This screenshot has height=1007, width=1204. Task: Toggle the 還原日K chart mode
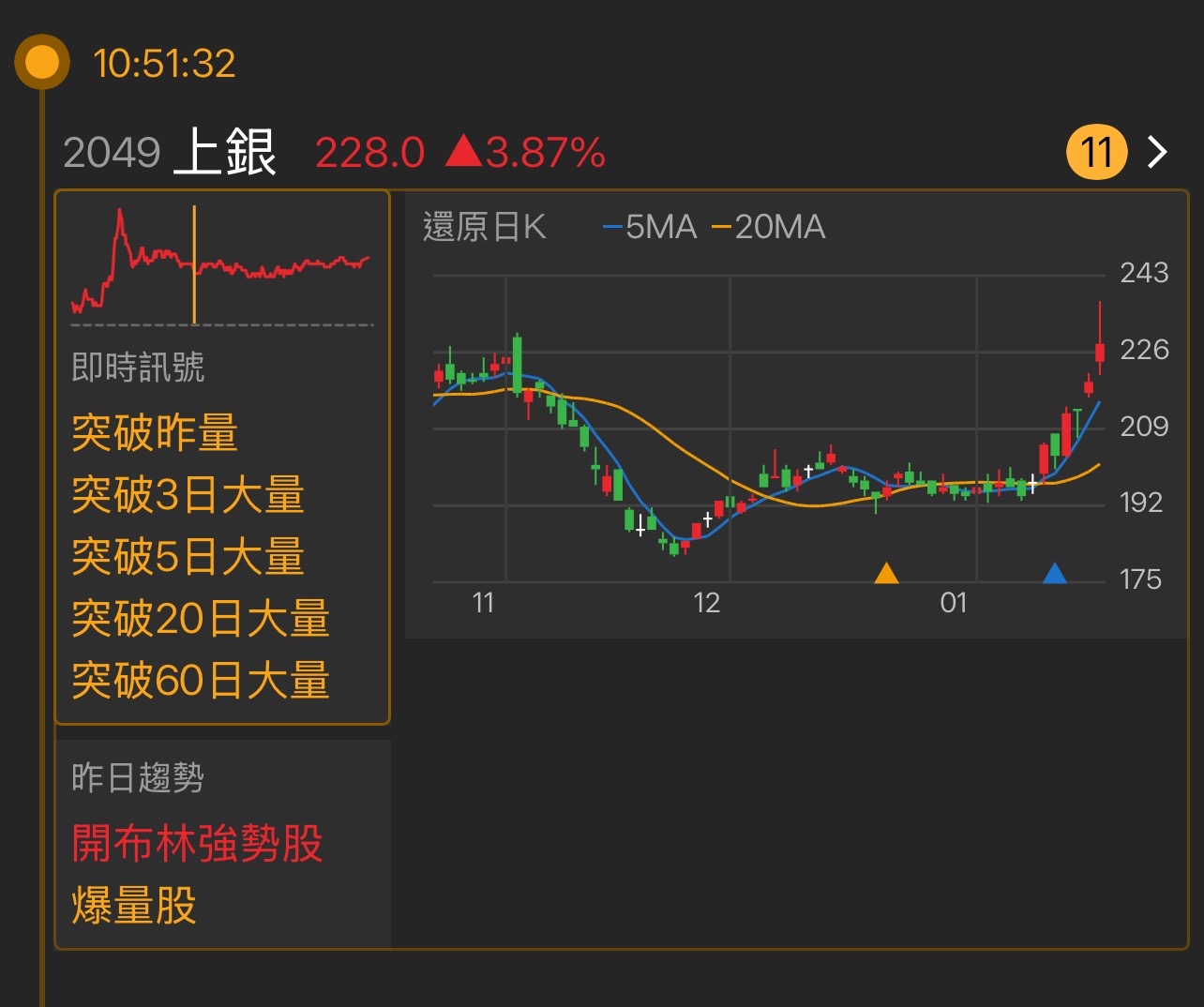point(484,227)
